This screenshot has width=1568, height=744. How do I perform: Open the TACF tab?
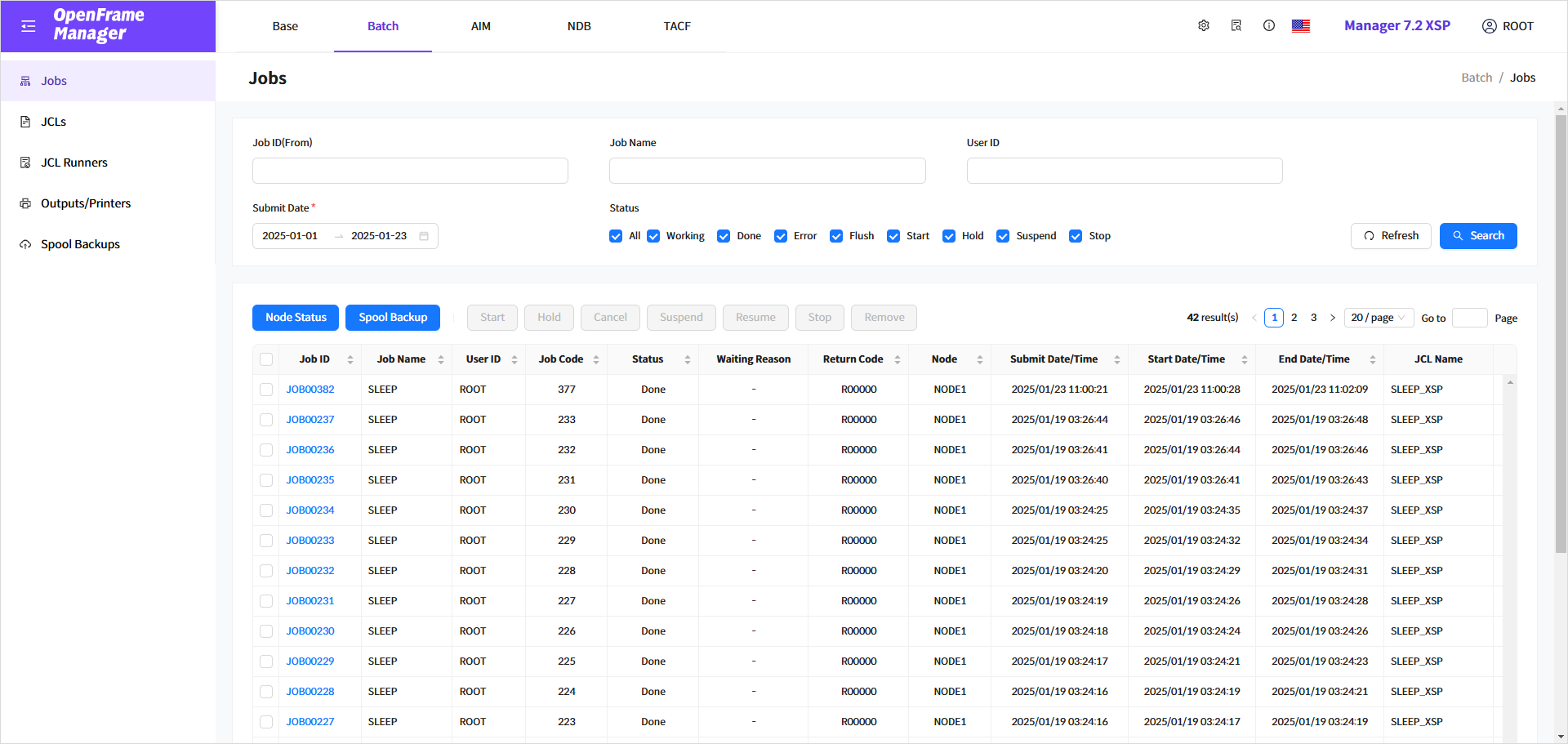coord(677,26)
